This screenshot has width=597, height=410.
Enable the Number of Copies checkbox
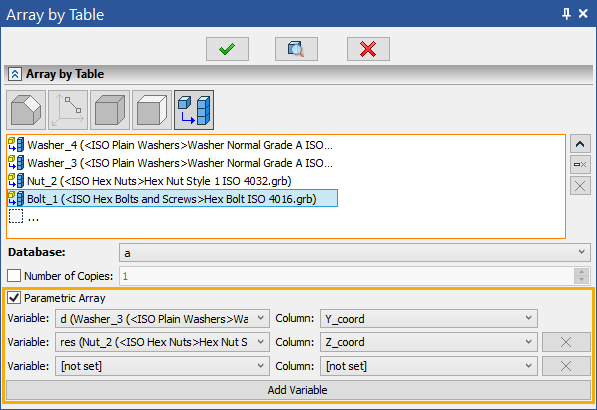pyautogui.click(x=14, y=276)
